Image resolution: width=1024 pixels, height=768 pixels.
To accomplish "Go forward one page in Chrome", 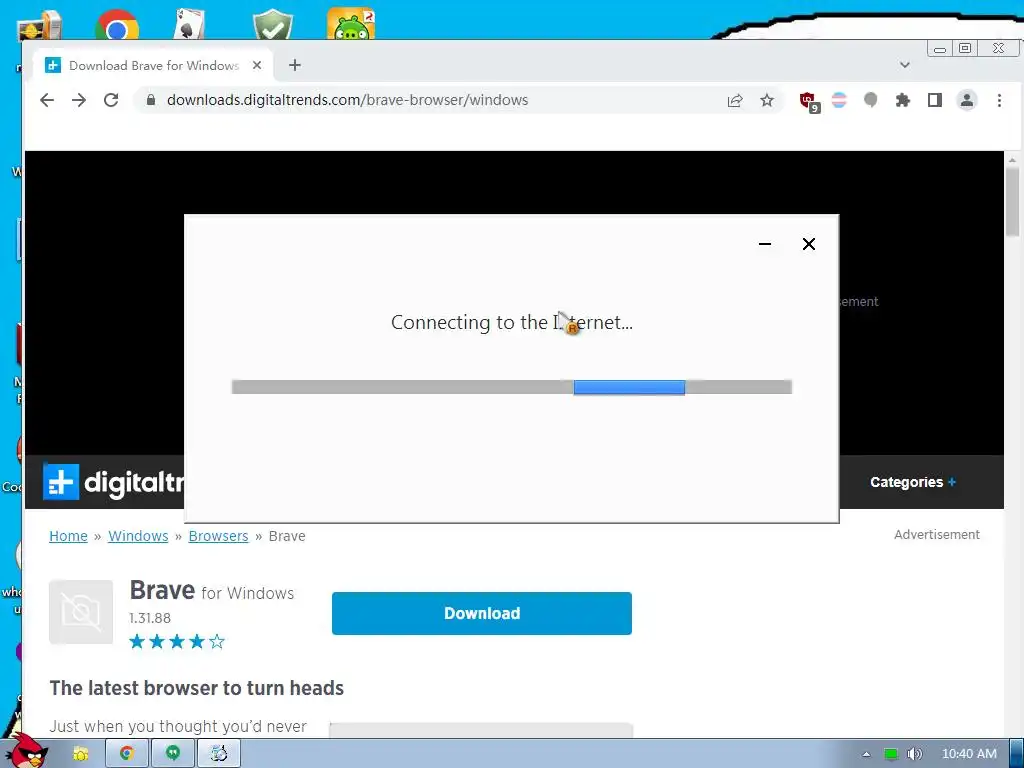I will (79, 100).
